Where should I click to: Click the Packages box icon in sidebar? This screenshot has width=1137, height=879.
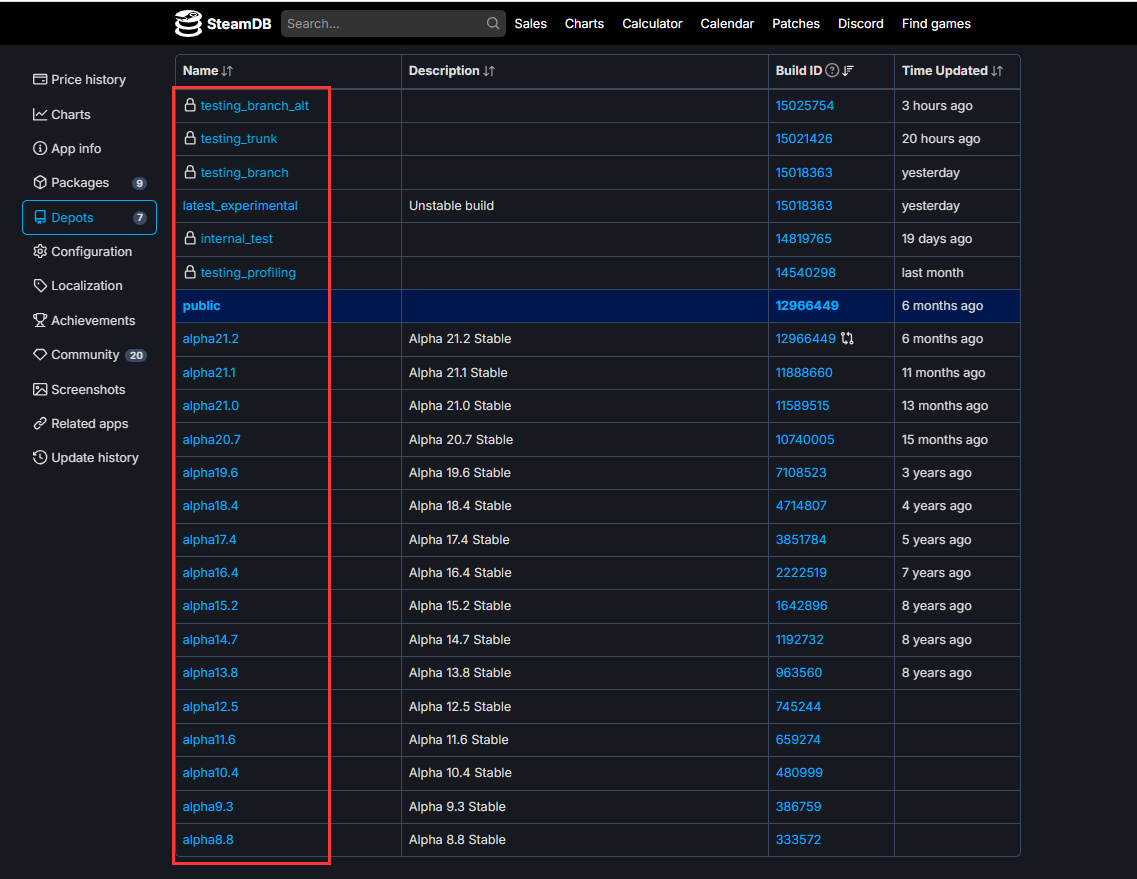tap(40, 182)
